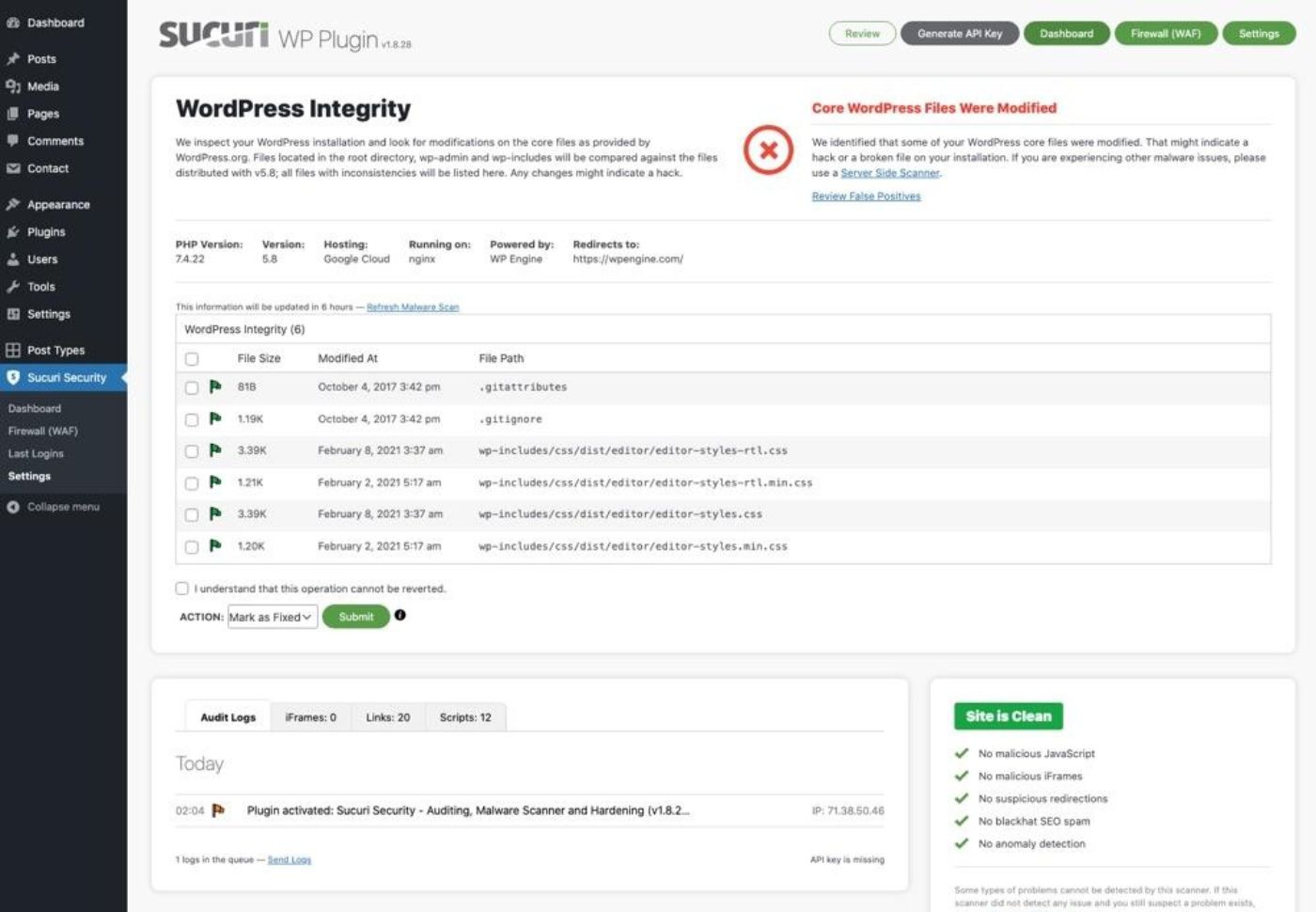Click the green flag on .gitattributes row
The image size is (1316, 912).
215,386
